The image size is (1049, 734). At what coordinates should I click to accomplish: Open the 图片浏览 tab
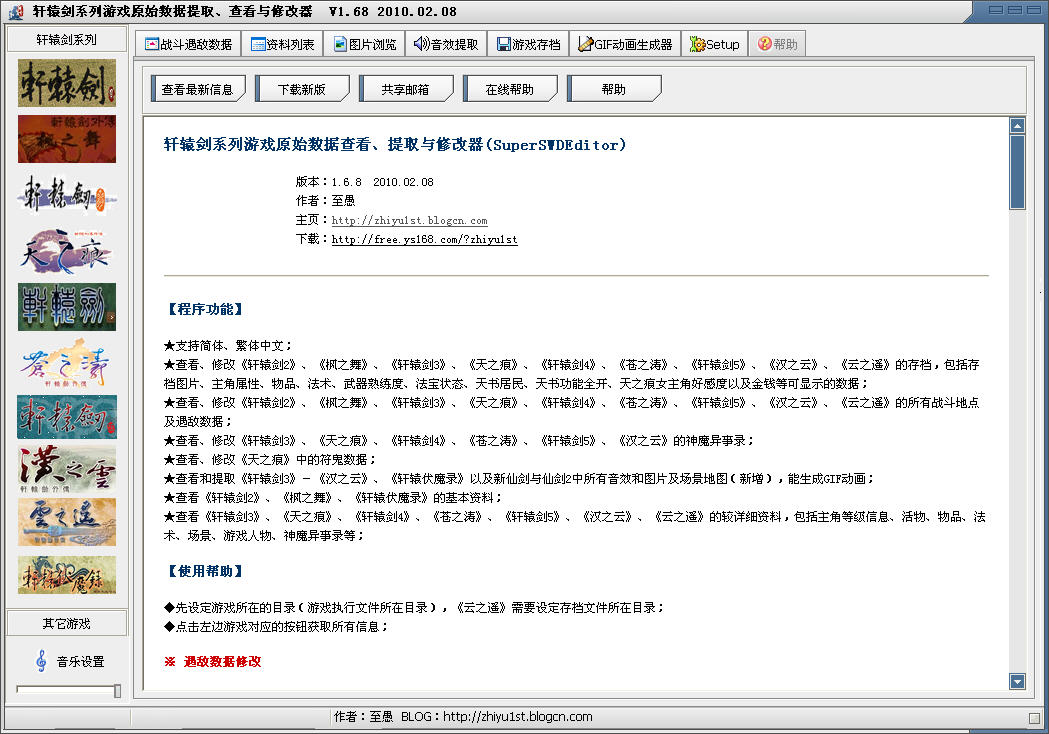pyautogui.click(x=365, y=44)
